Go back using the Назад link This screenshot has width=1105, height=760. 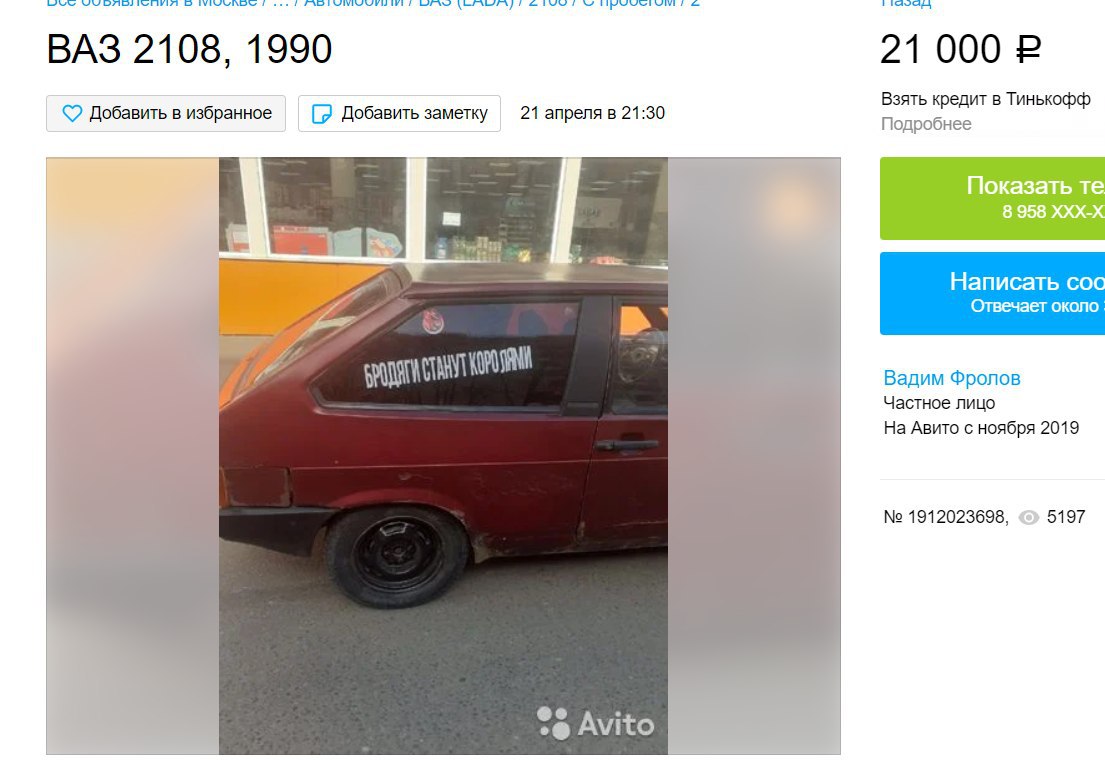(906, 3)
